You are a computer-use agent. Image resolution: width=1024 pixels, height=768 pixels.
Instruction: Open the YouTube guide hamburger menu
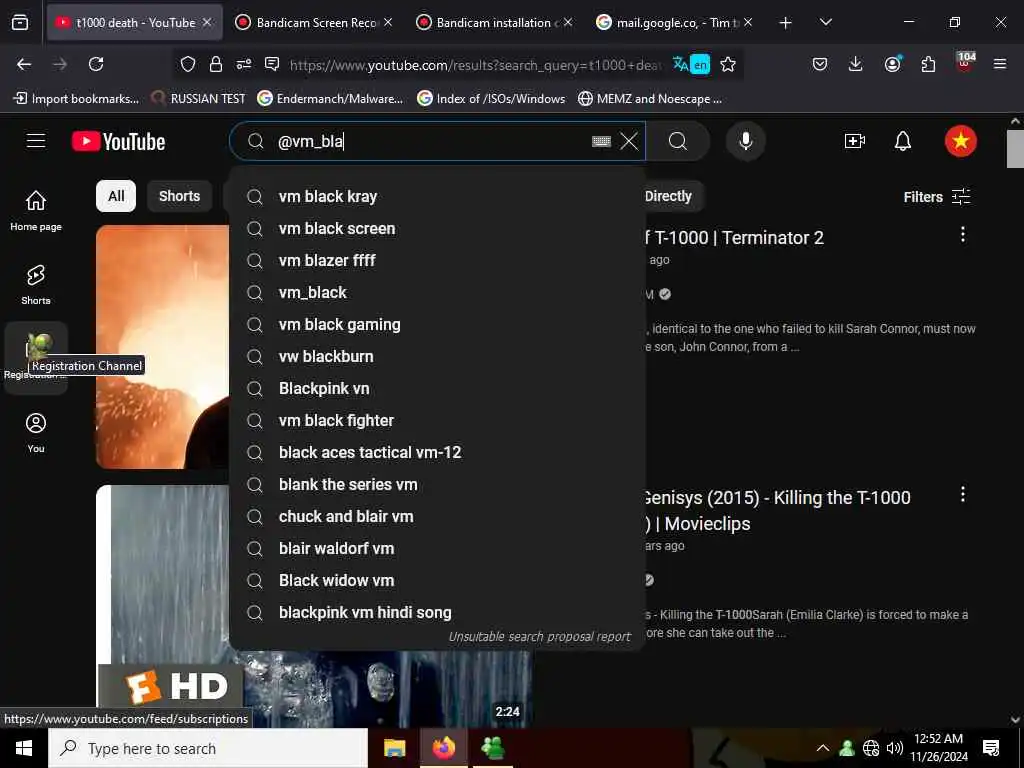tap(36, 141)
